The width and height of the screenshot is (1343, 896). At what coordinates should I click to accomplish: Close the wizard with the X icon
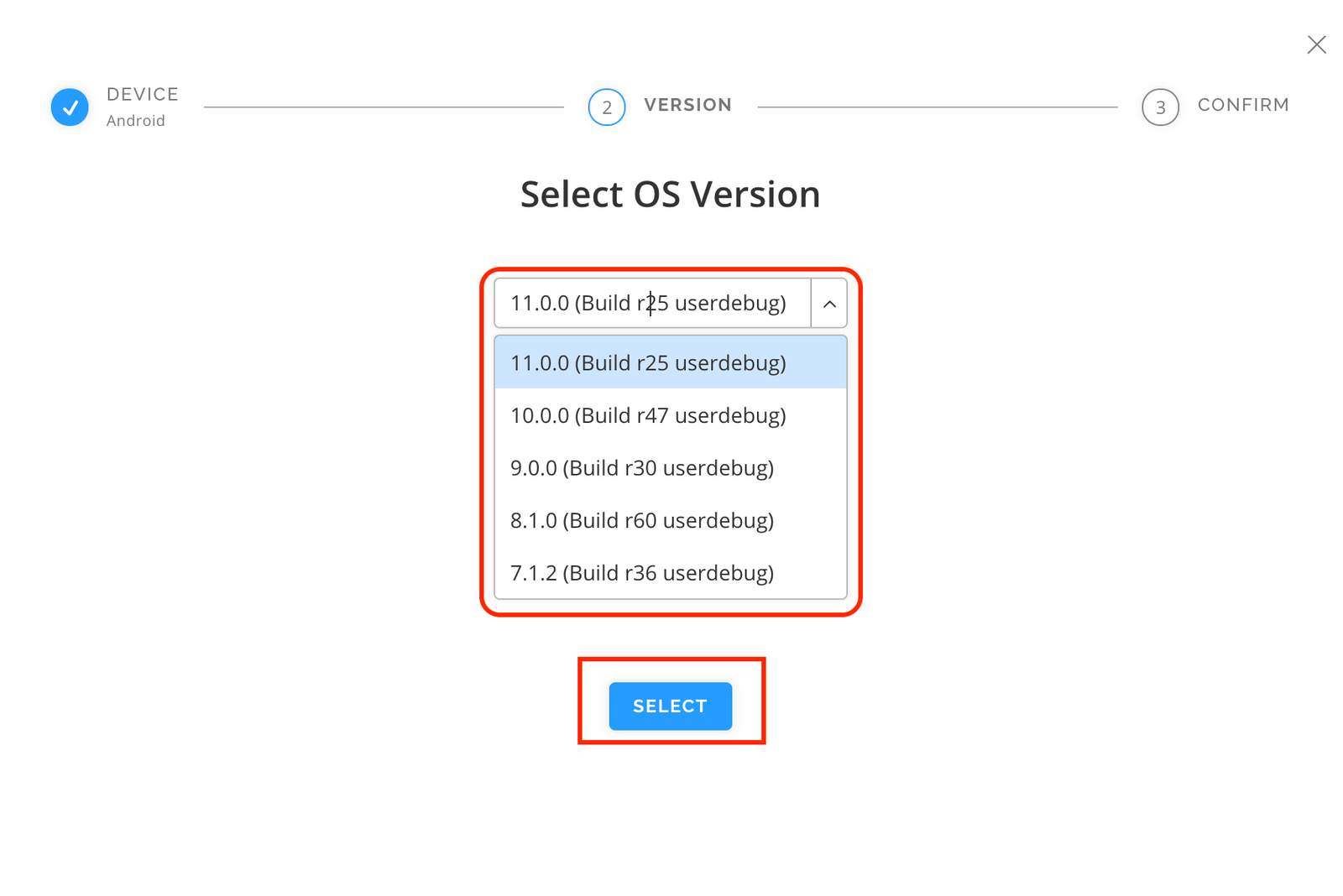(x=1316, y=44)
